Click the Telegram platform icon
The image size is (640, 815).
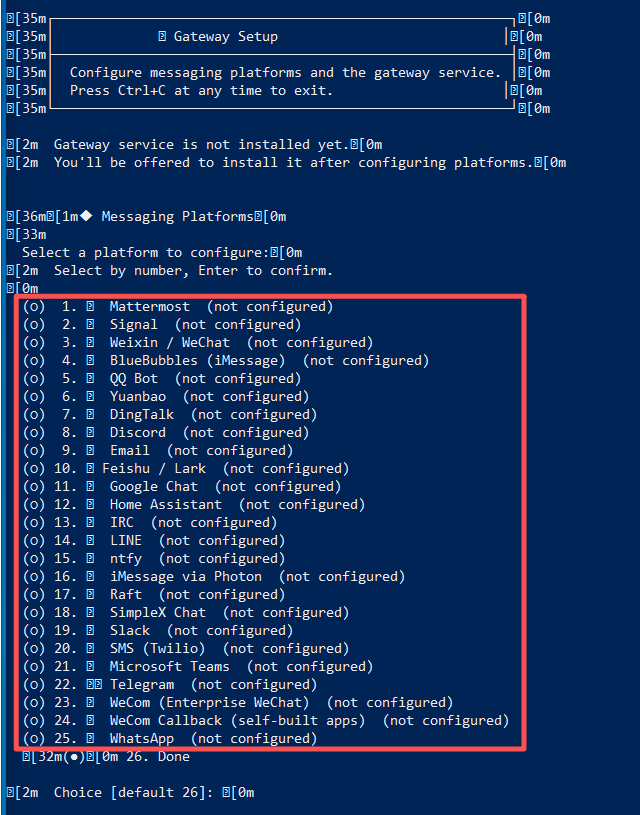pyautogui.click(x=94, y=685)
